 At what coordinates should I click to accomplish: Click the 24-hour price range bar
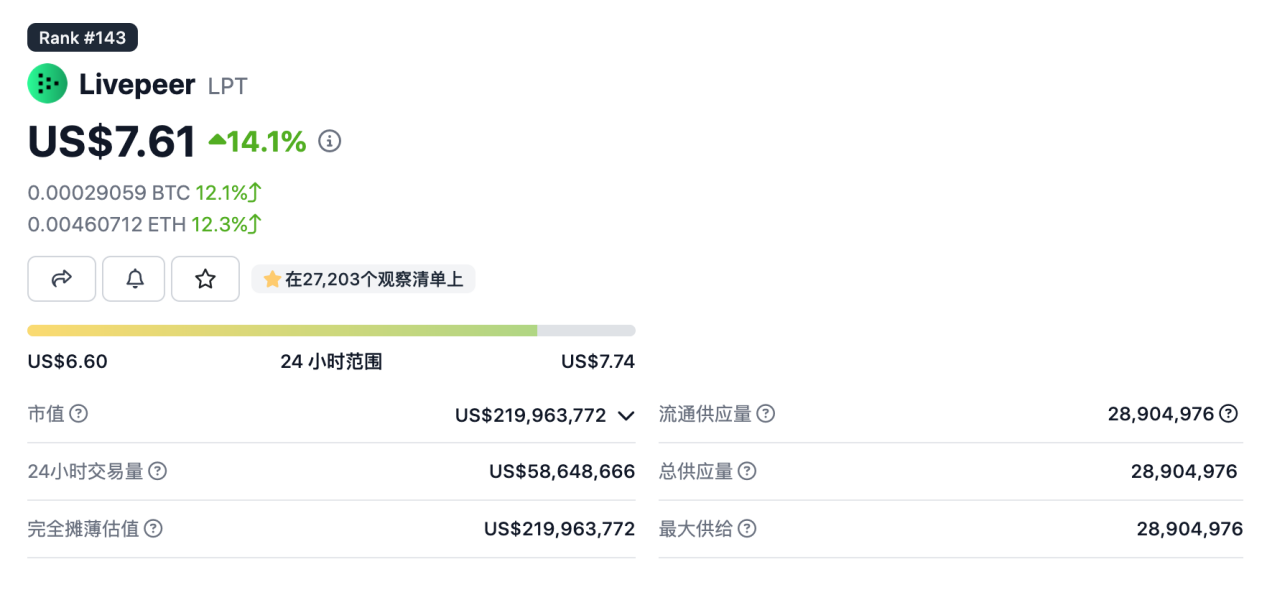tap(331, 330)
